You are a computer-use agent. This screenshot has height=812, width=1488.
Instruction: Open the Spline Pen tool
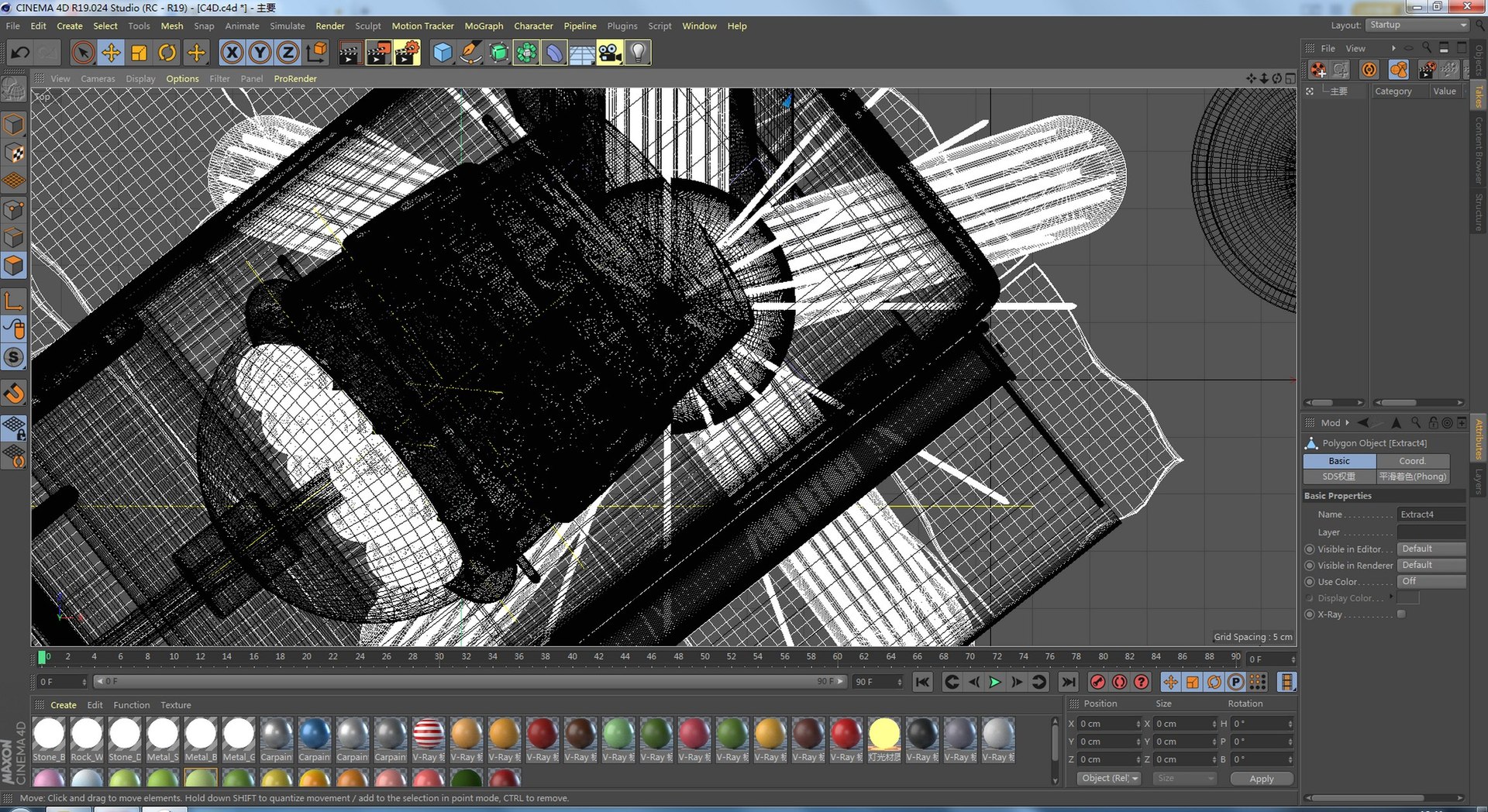click(x=470, y=53)
